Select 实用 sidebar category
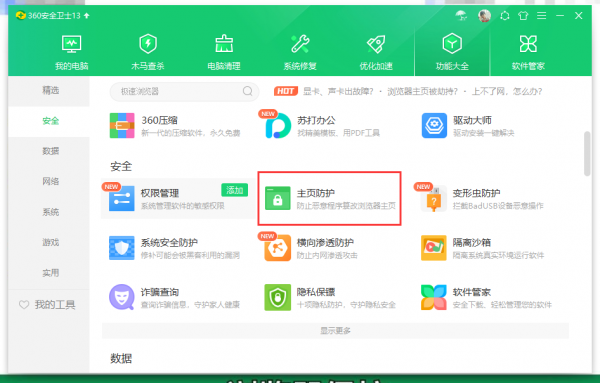The image size is (600, 383). point(50,273)
